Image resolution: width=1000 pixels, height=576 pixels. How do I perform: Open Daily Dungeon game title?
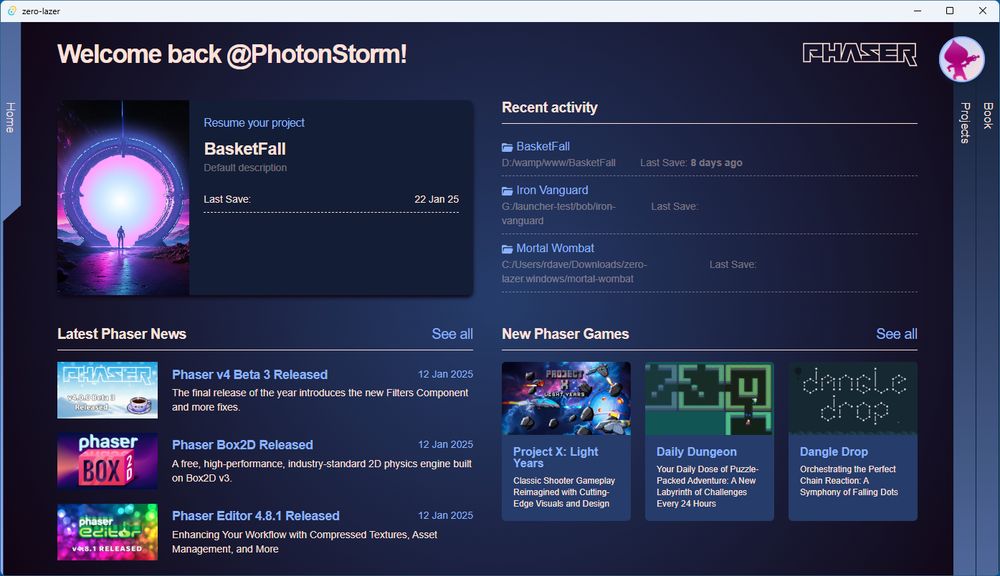click(x=696, y=452)
